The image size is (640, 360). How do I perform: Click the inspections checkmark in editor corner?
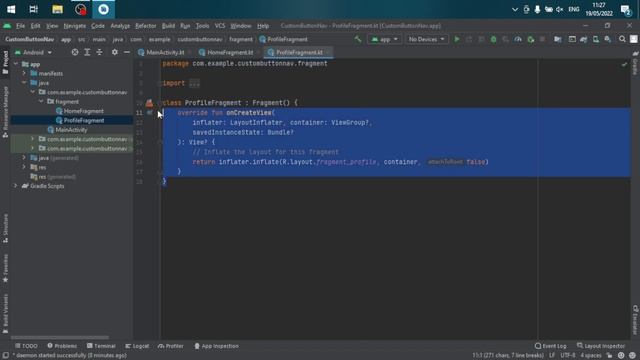tap(624, 64)
